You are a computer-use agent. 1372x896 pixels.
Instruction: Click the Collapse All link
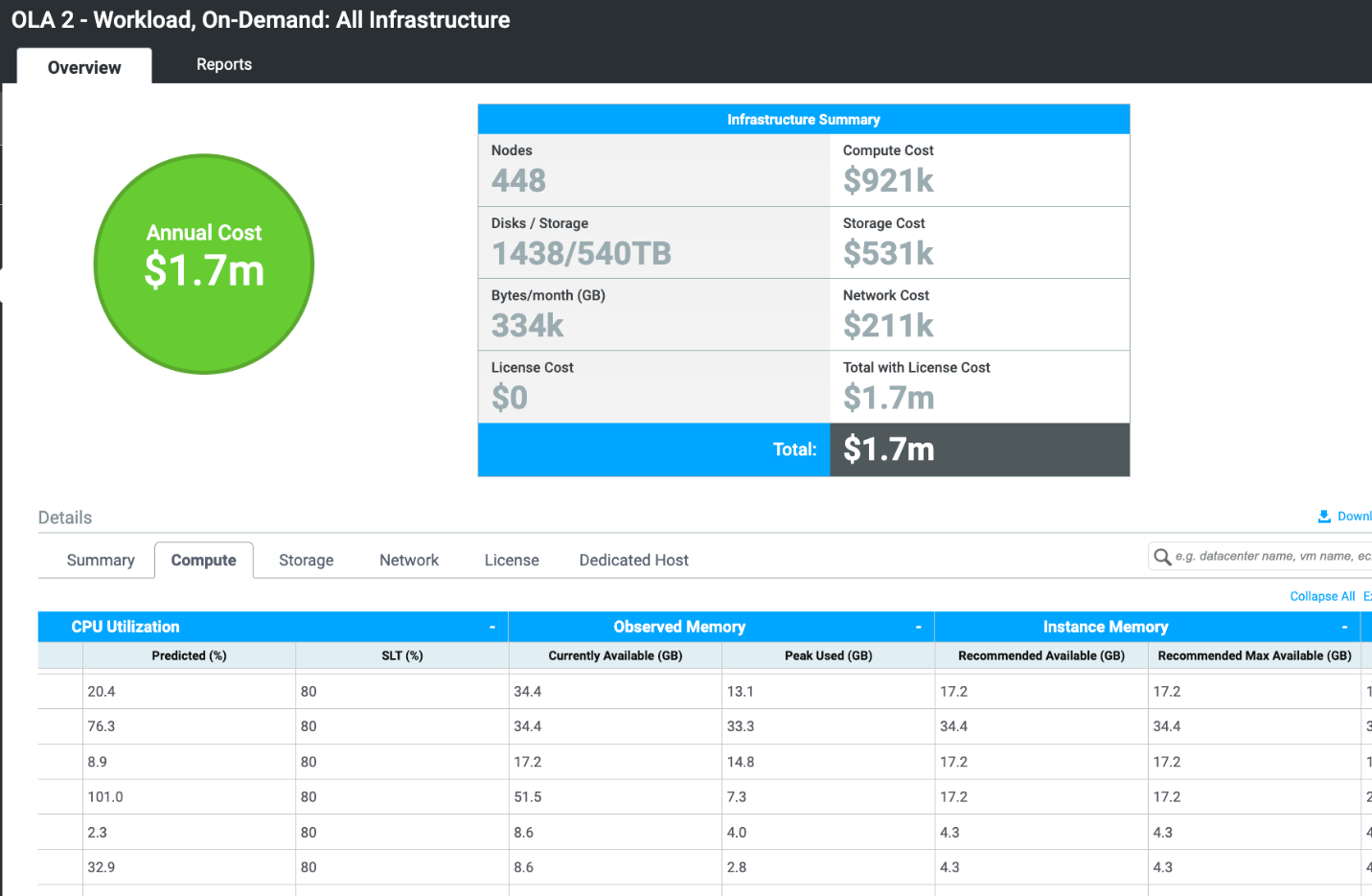[1322, 595]
